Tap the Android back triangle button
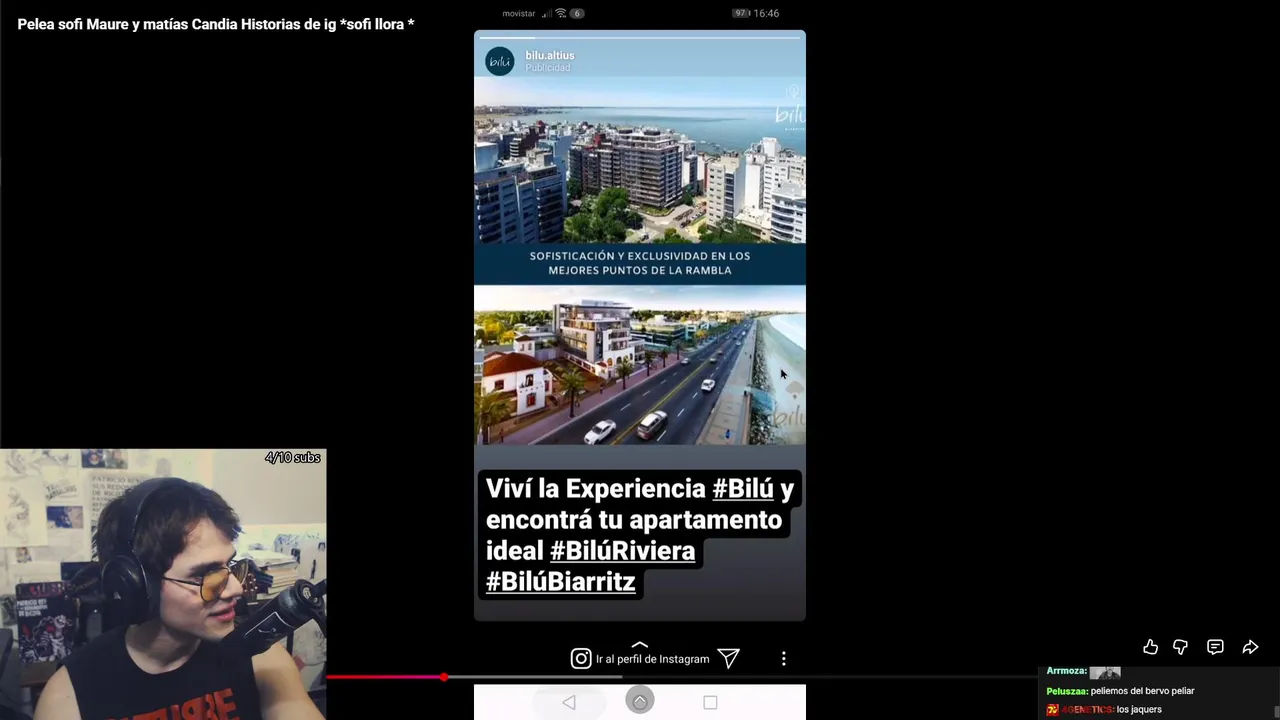 point(569,702)
